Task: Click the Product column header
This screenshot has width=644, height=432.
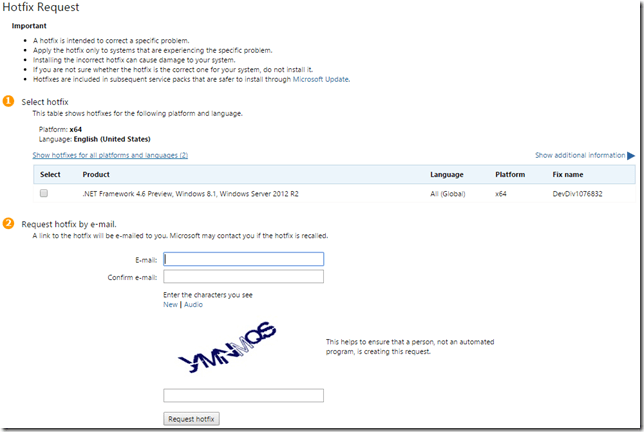Action: (96, 174)
